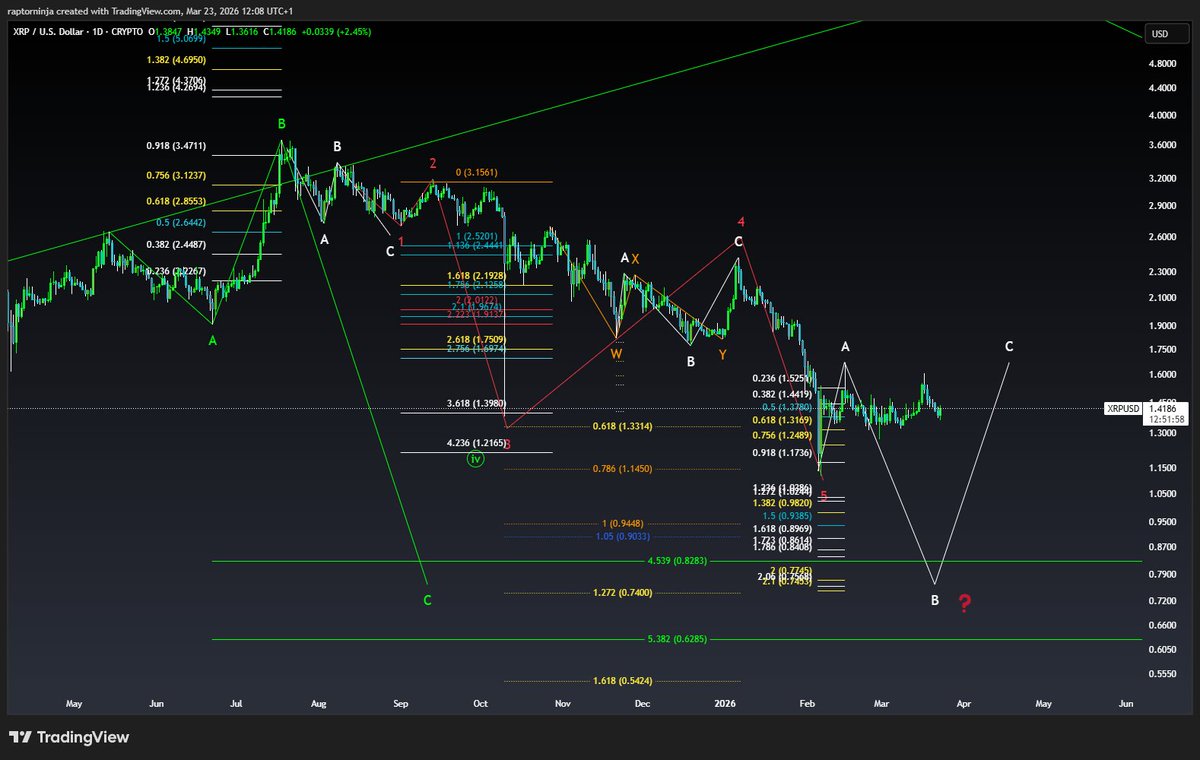Click the orange X wave label
The width and height of the screenshot is (1200, 760).
(x=635, y=259)
